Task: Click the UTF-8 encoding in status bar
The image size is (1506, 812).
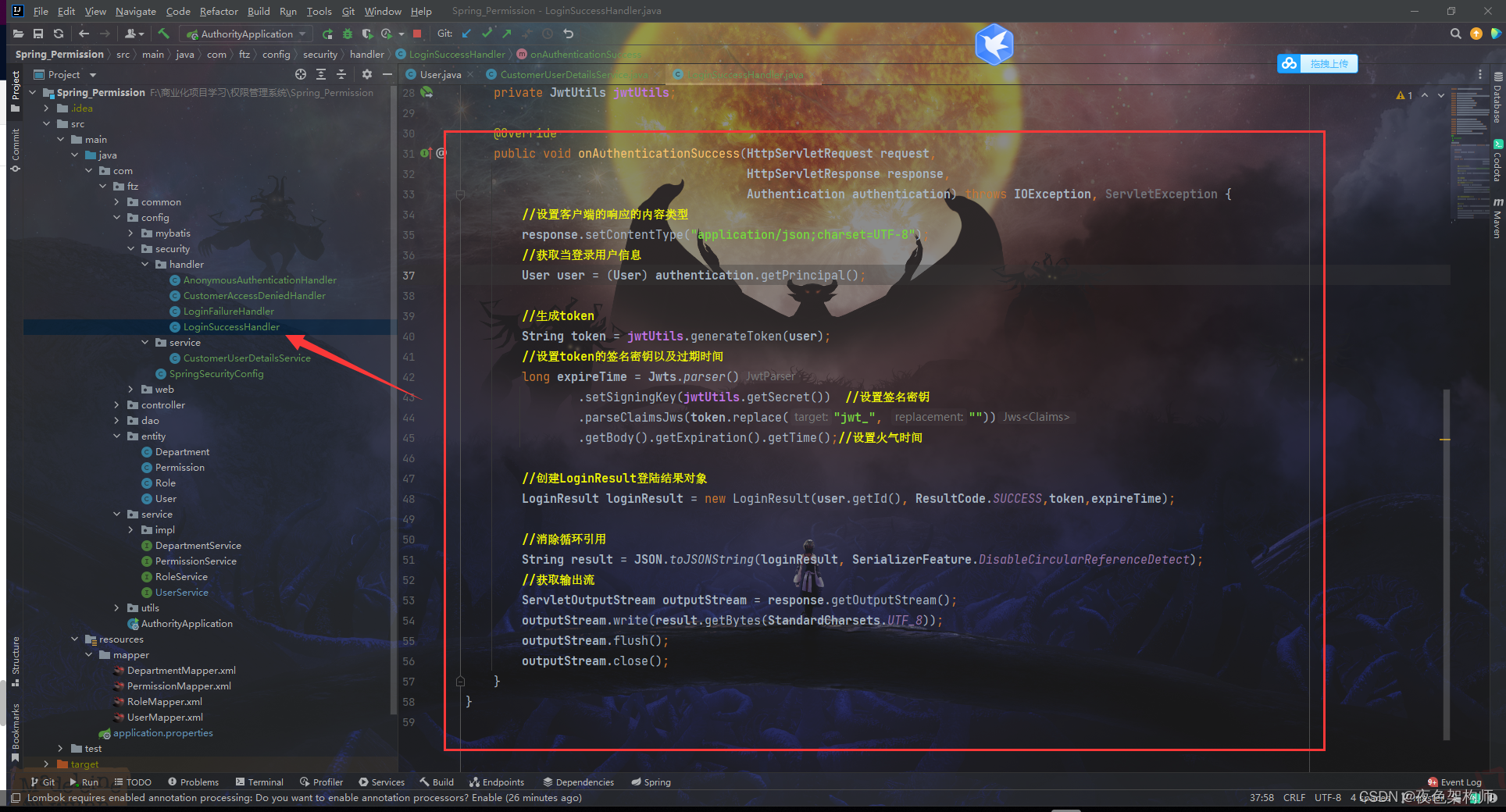Action: click(x=1327, y=797)
